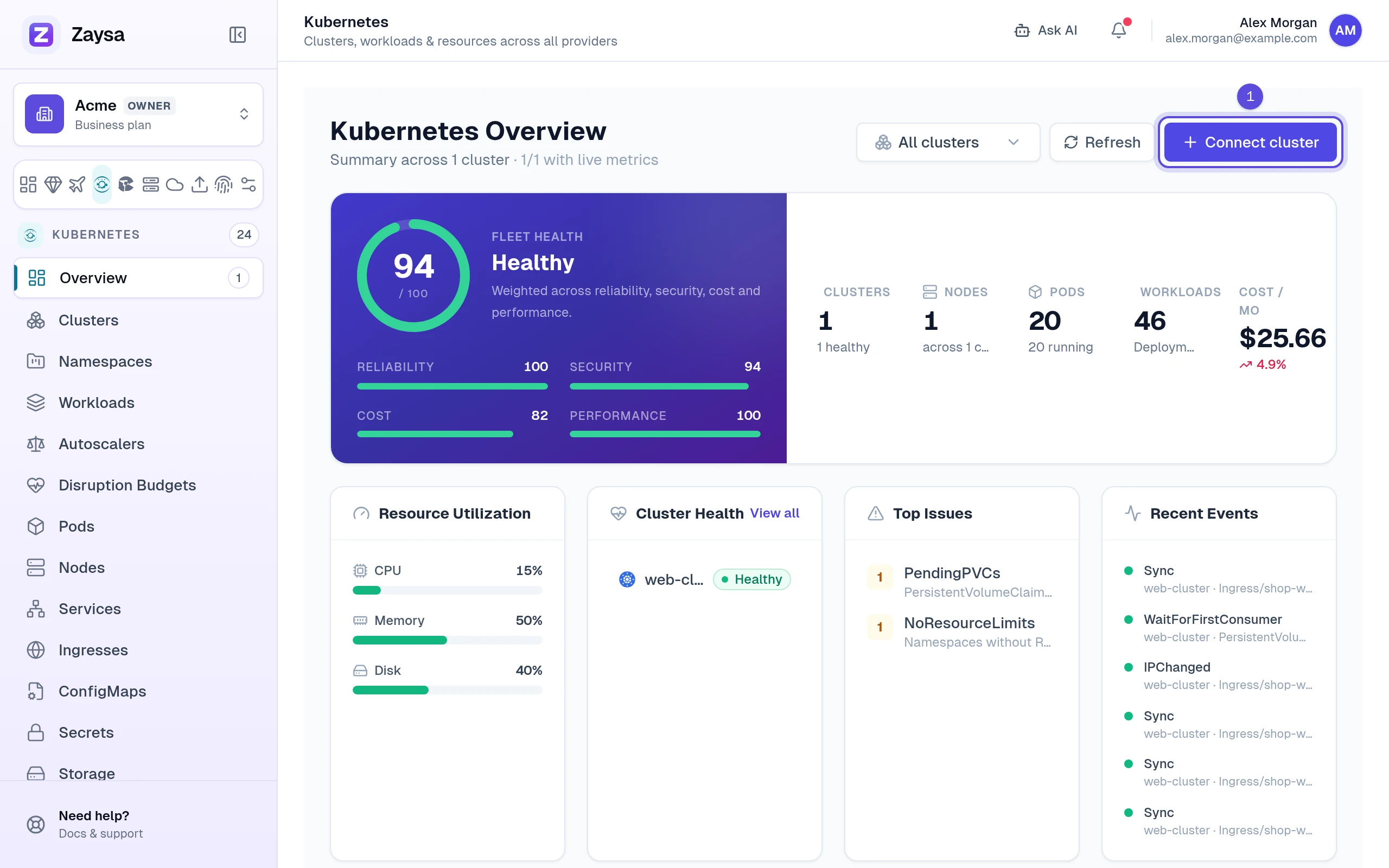This screenshot has height=868, width=1389.
Task: Click the notification bell icon
Action: click(1119, 30)
